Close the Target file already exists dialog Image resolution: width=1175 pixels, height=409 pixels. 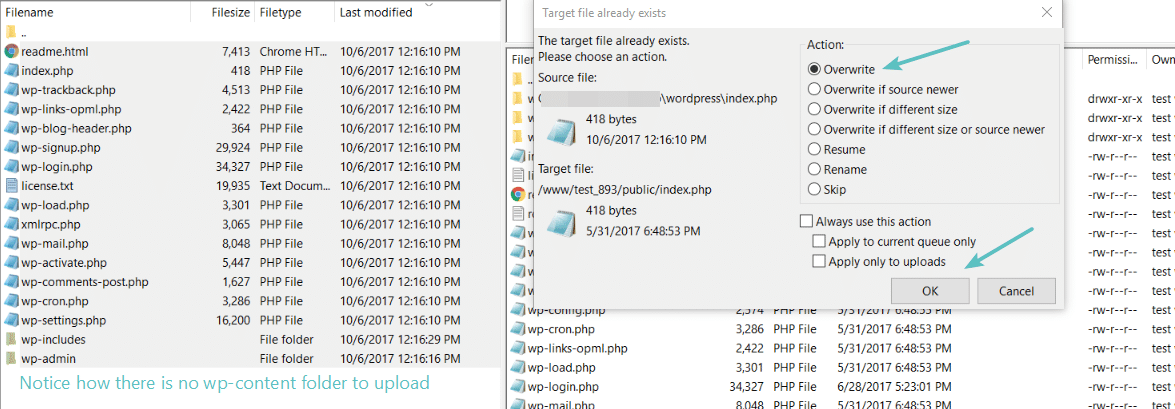pyautogui.click(x=1046, y=13)
